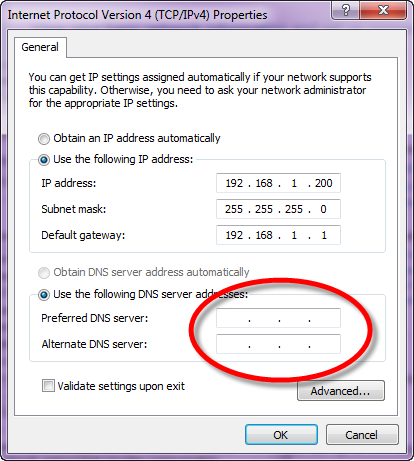414x461 pixels.
Task: Open Advanced settings
Action: click(x=341, y=390)
